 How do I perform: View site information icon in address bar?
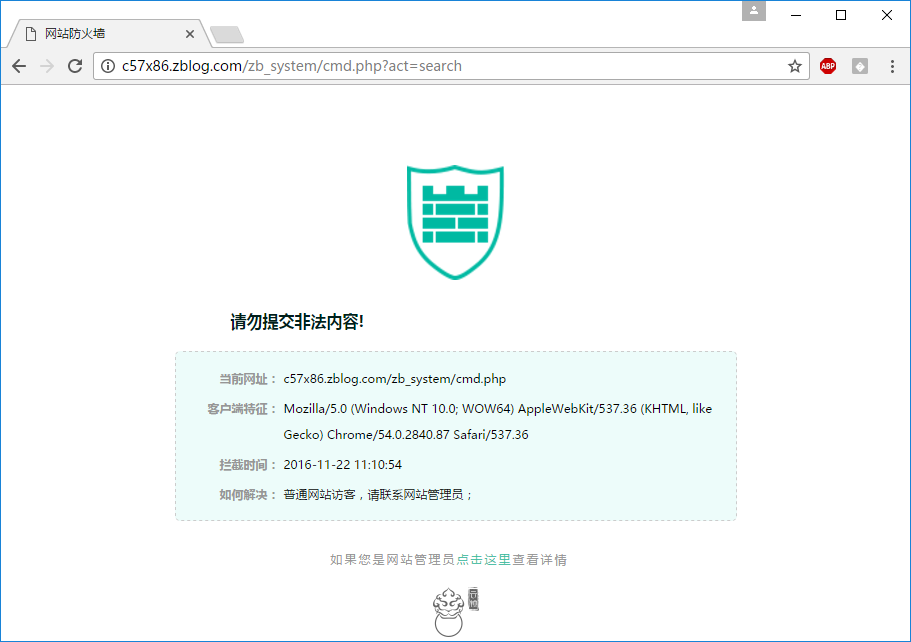tap(108, 67)
